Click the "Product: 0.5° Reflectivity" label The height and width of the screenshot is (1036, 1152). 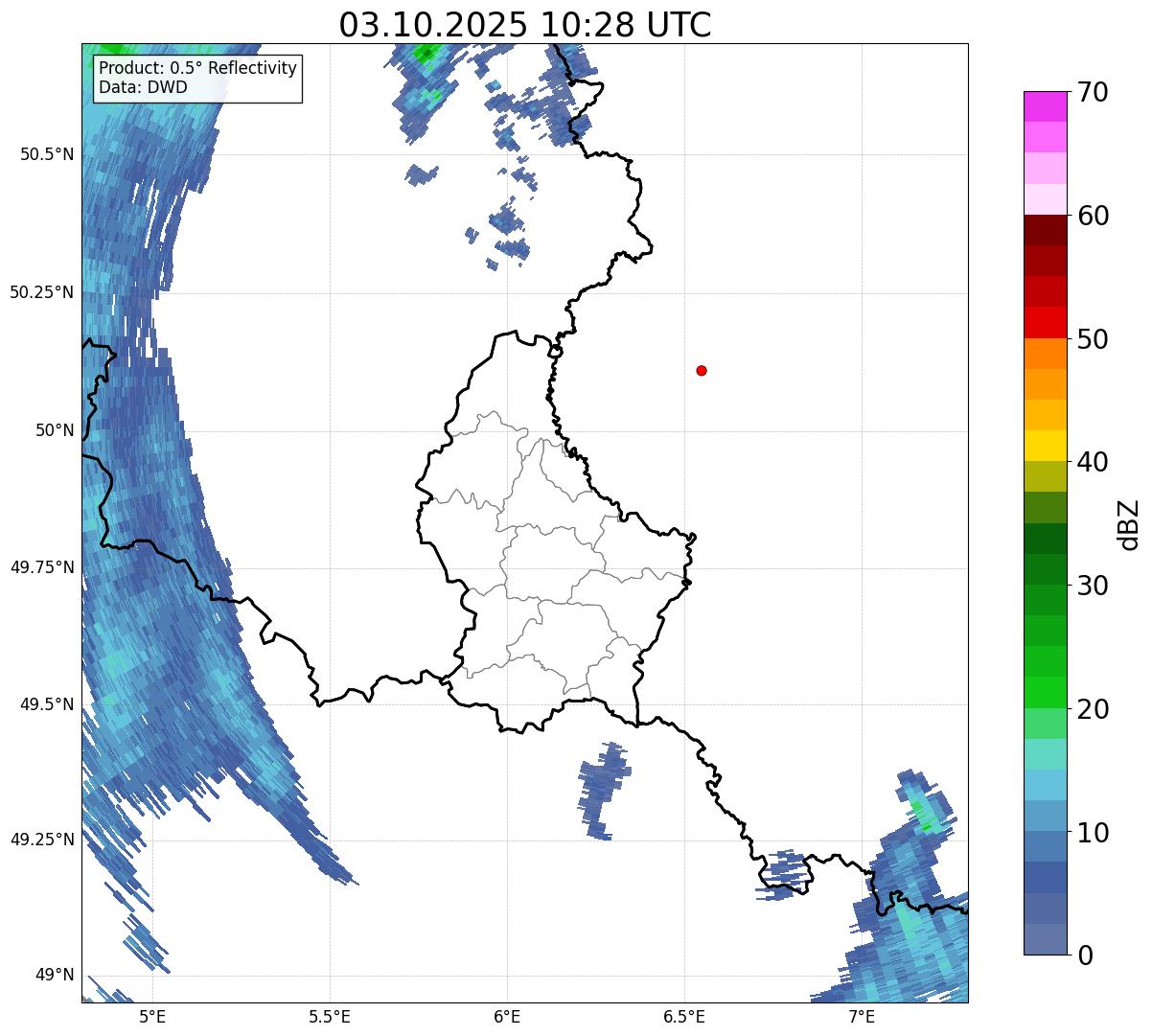(x=198, y=69)
